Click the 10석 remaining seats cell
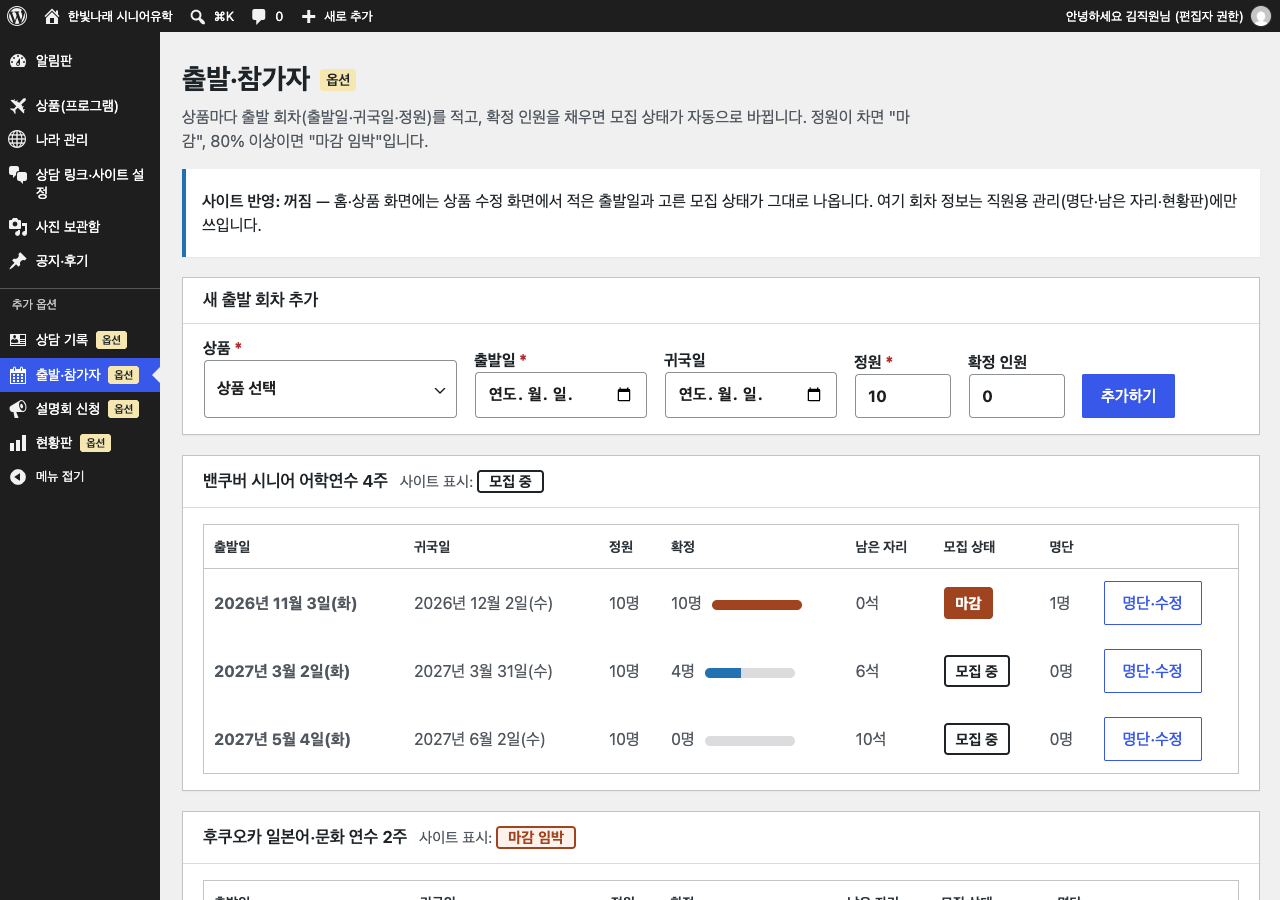Screen dimensions: 1280x900 click(871, 739)
